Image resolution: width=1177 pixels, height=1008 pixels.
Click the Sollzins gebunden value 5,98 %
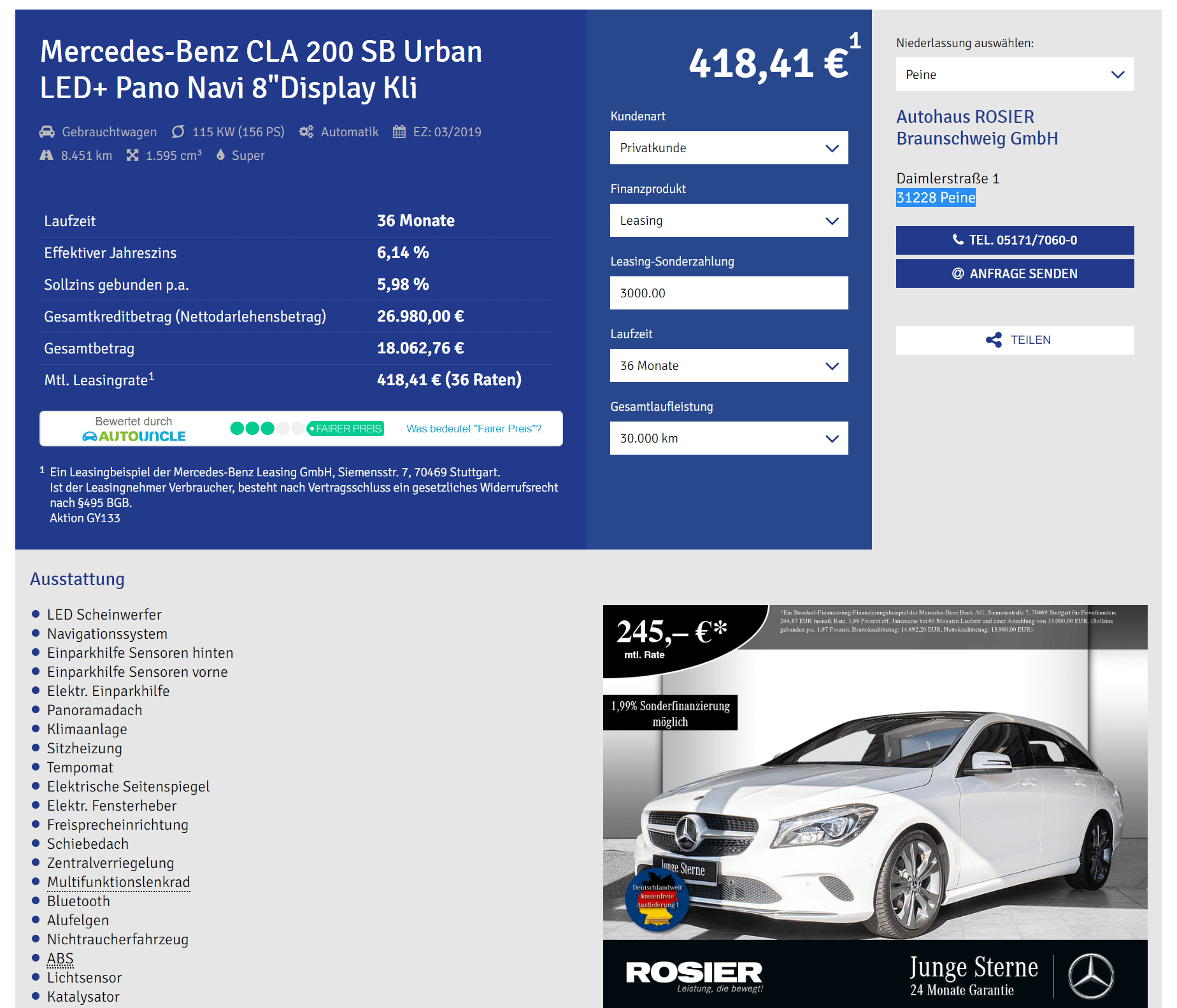(403, 285)
